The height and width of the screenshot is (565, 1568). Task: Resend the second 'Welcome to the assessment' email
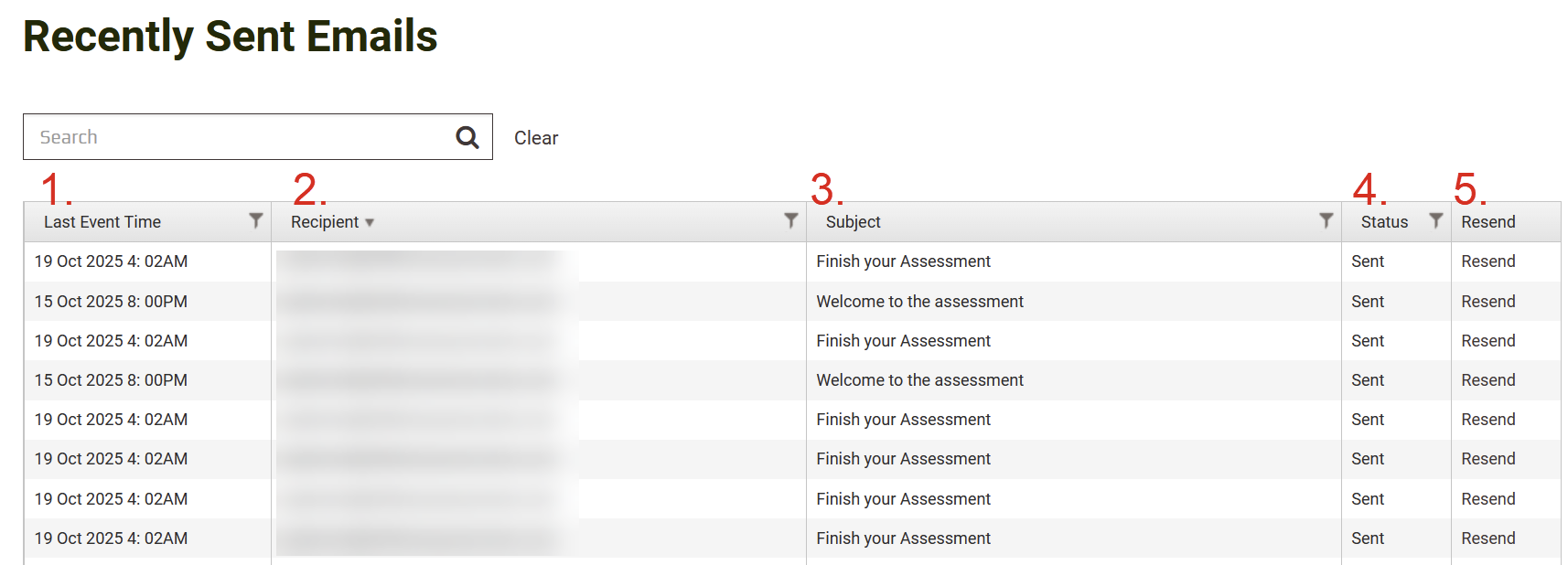[x=1487, y=380]
